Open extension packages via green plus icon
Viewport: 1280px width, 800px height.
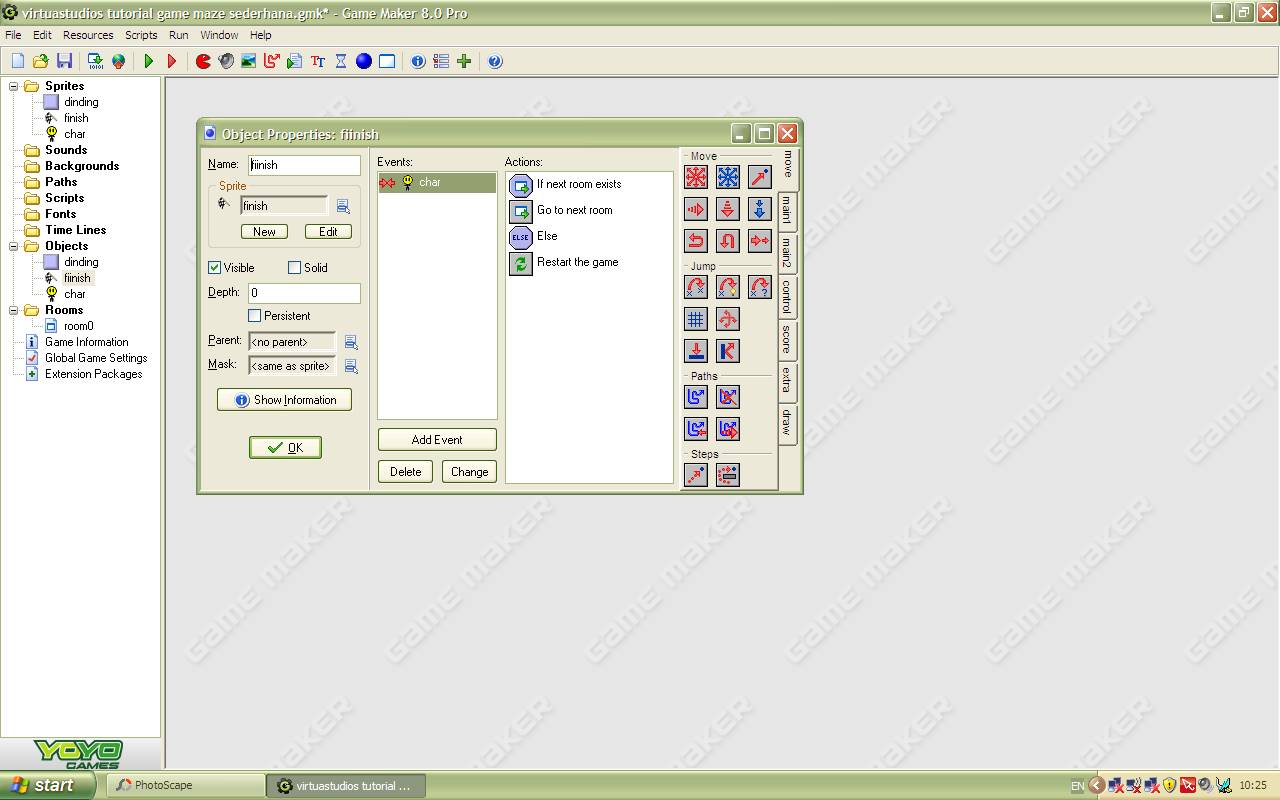464,61
